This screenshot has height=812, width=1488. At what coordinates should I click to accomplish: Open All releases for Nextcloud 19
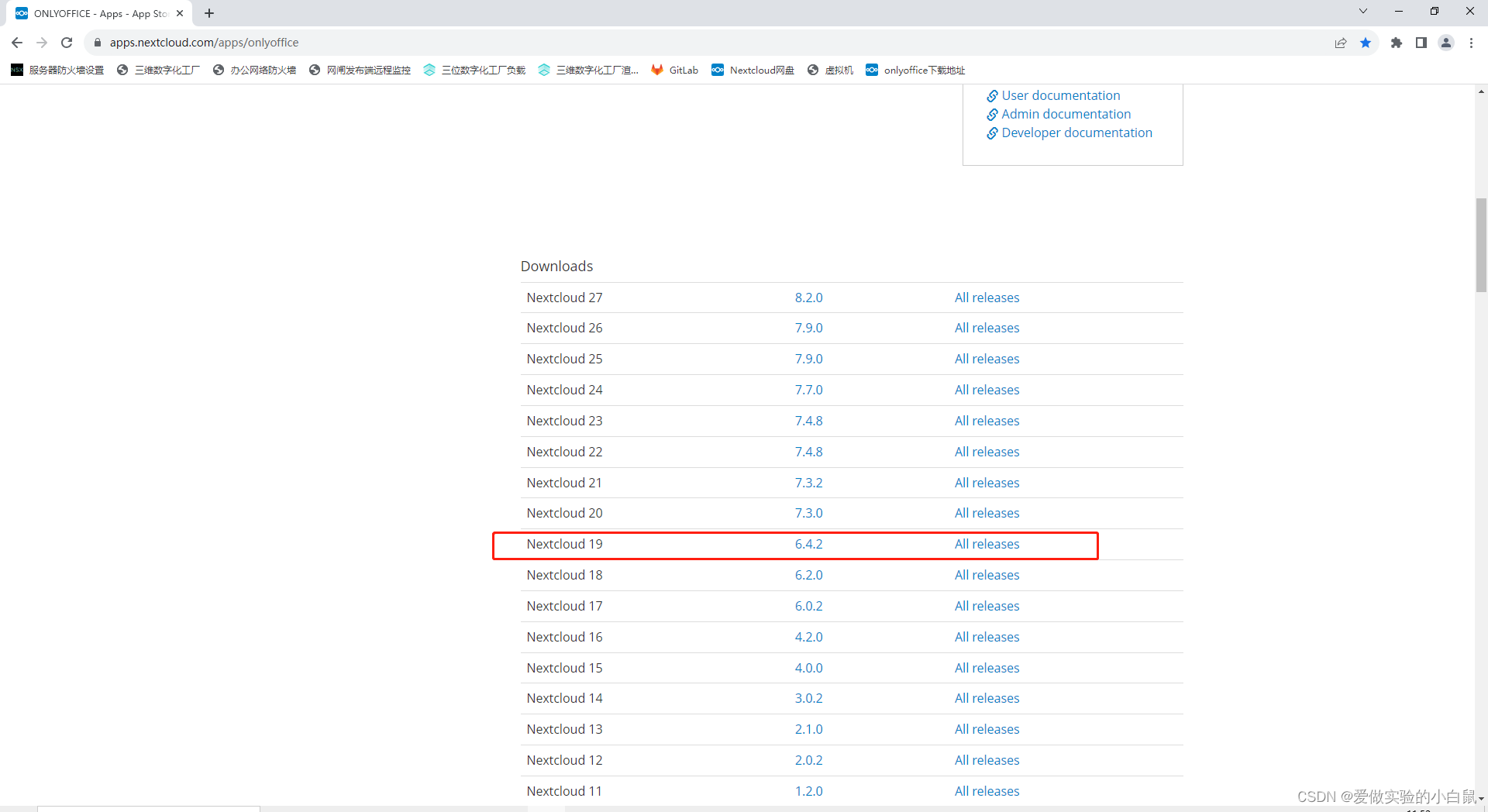coord(987,544)
